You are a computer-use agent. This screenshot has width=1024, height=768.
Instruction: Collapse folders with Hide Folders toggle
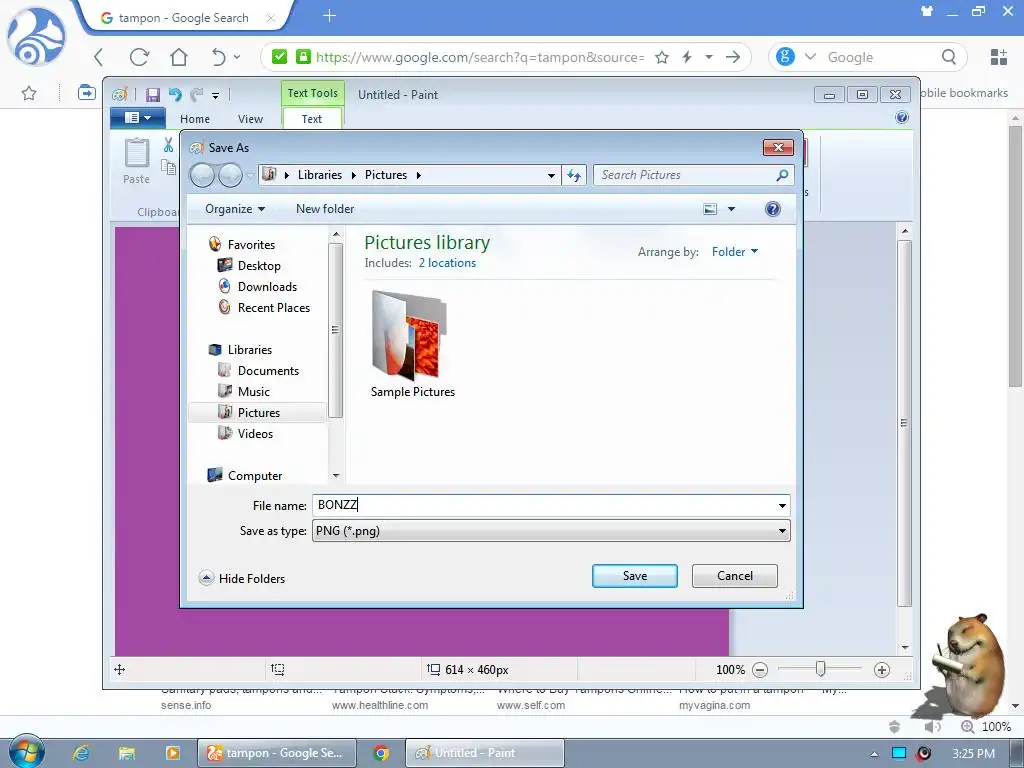coord(242,579)
